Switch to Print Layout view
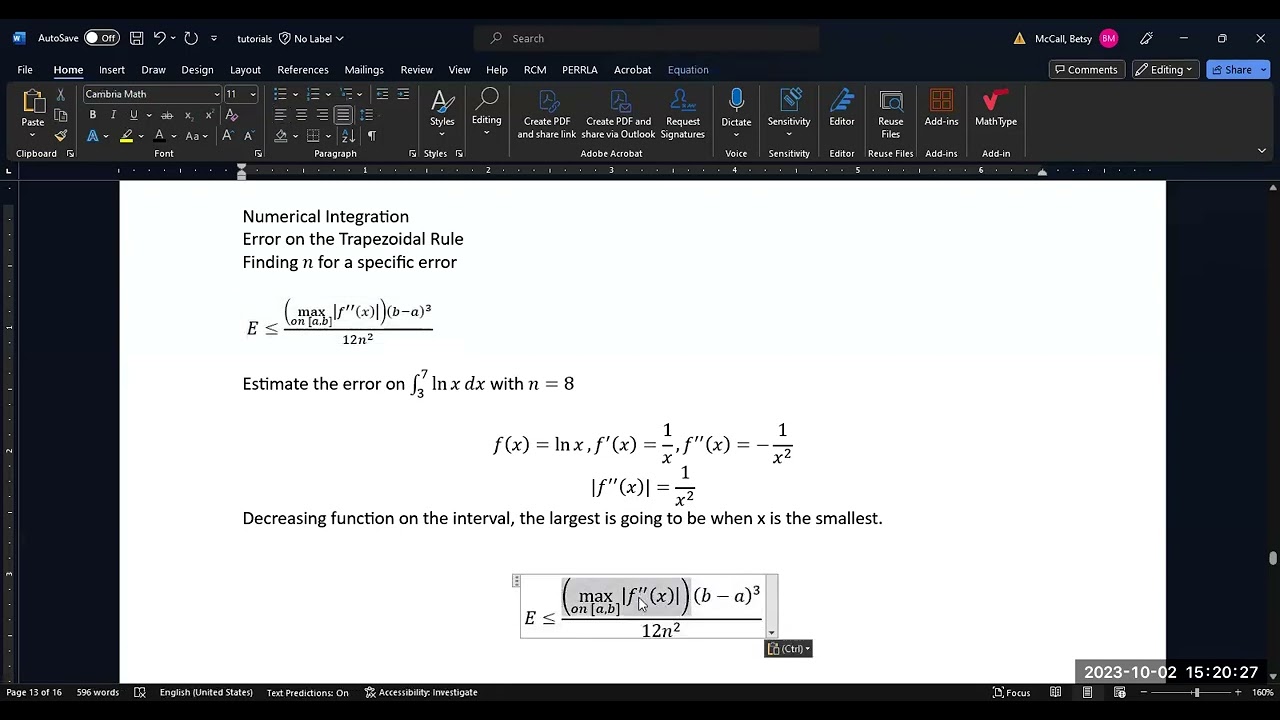Image resolution: width=1280 pixels, height=720 pixels. point(1087,692)
